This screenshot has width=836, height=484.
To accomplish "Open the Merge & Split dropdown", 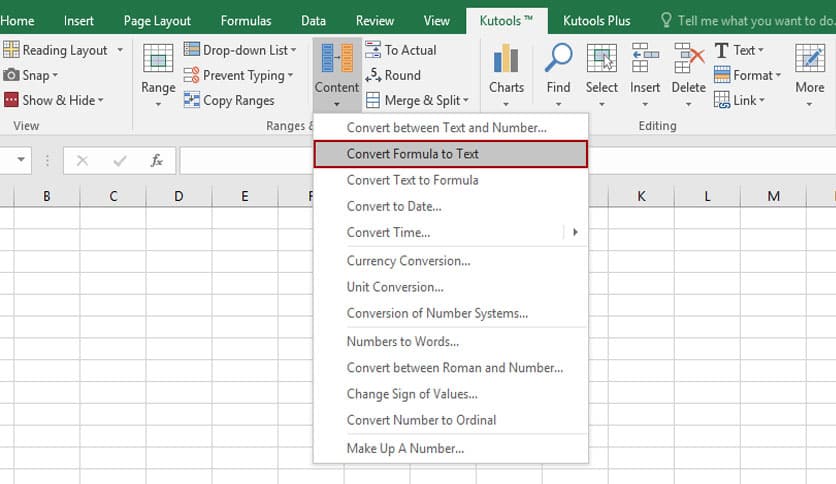I will [416, 100].
